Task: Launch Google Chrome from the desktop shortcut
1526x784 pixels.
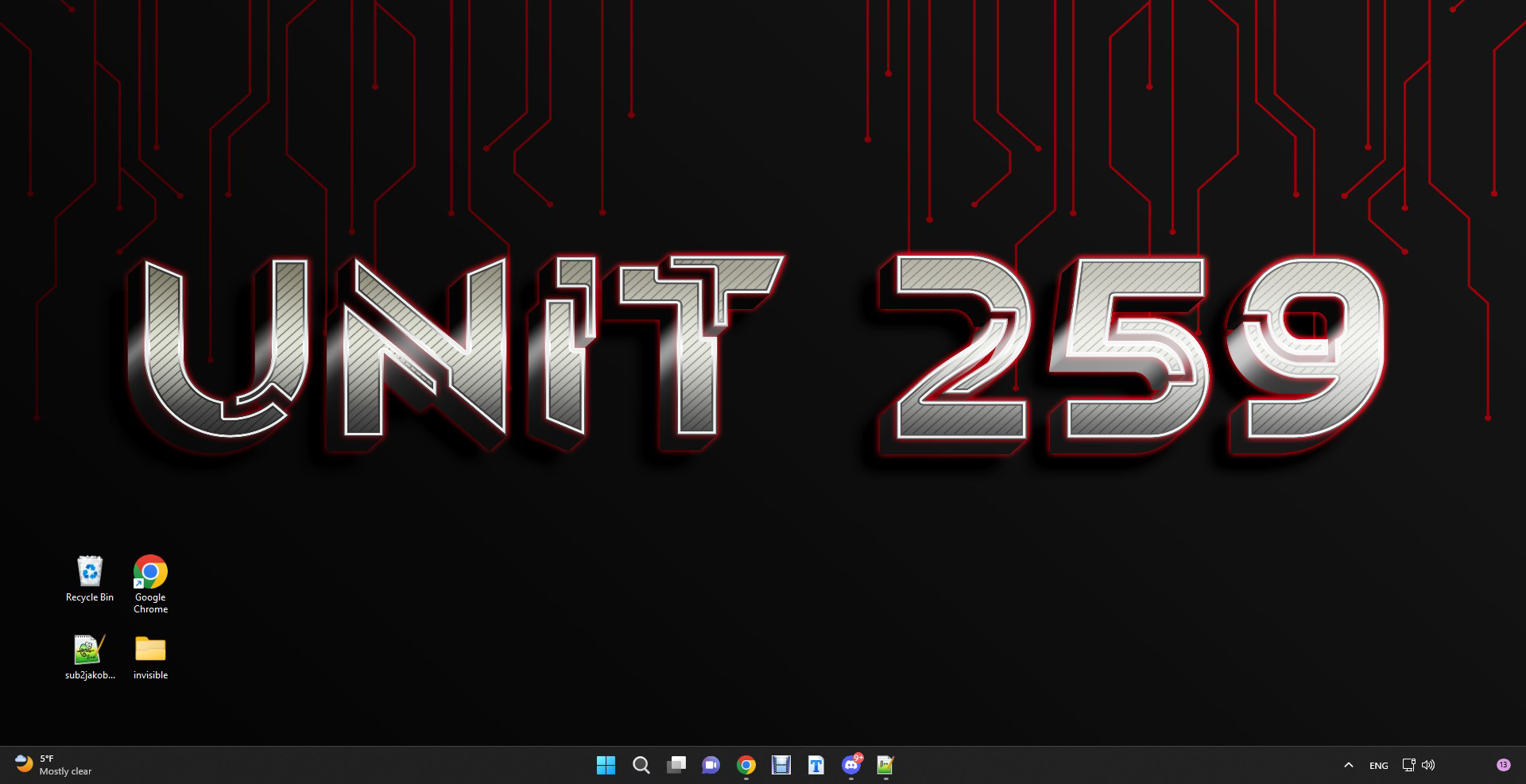Action: 150,570
